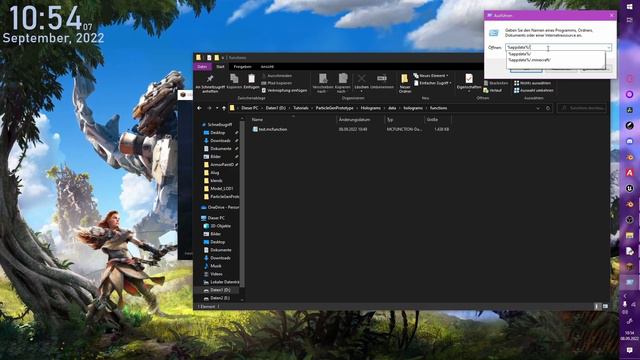Switch to the Ansicht ribbon tab

(x=267, y=67)
